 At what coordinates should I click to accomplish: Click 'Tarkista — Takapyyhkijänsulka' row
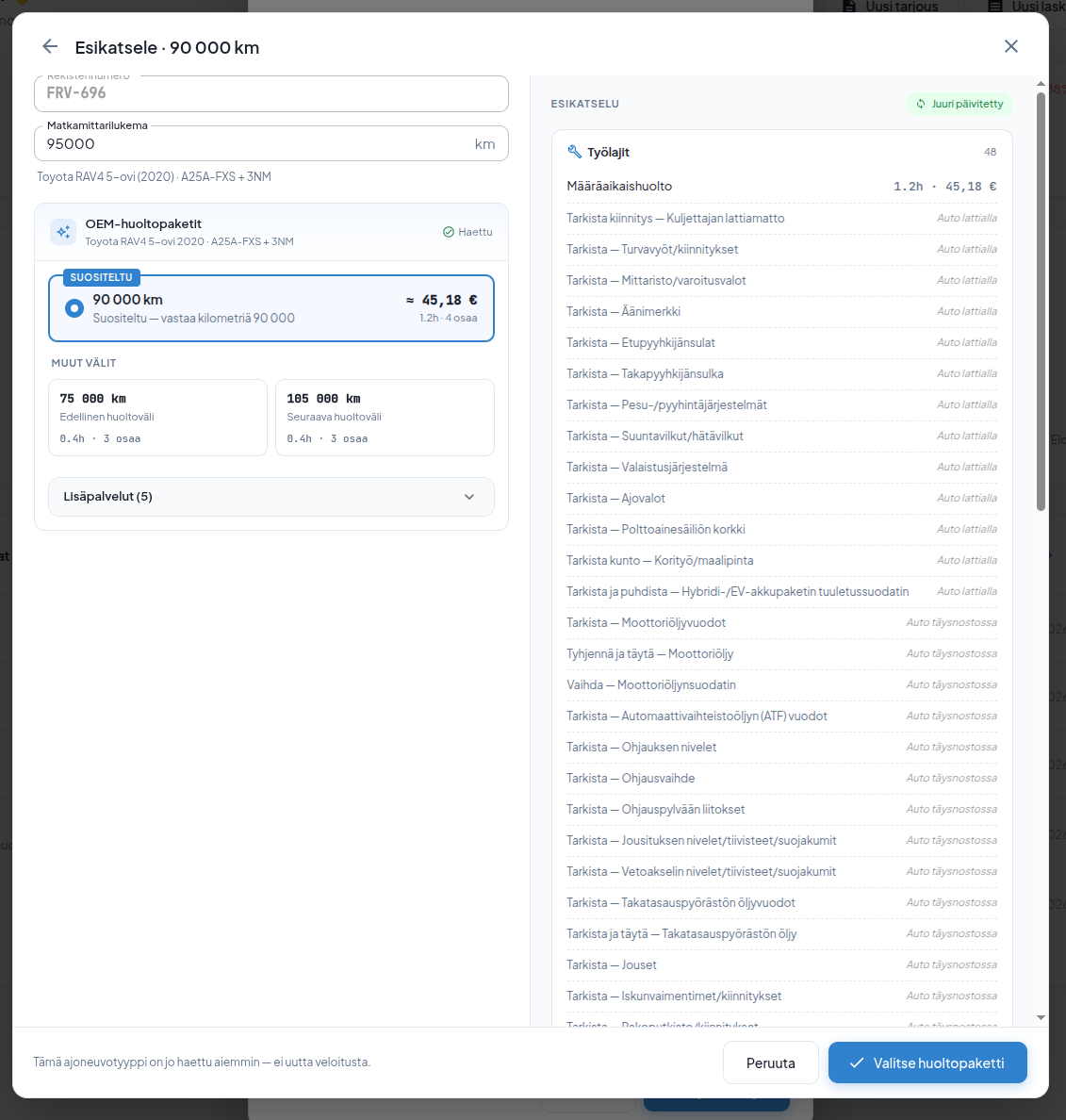pyautogui.click(x=782, y=373)
